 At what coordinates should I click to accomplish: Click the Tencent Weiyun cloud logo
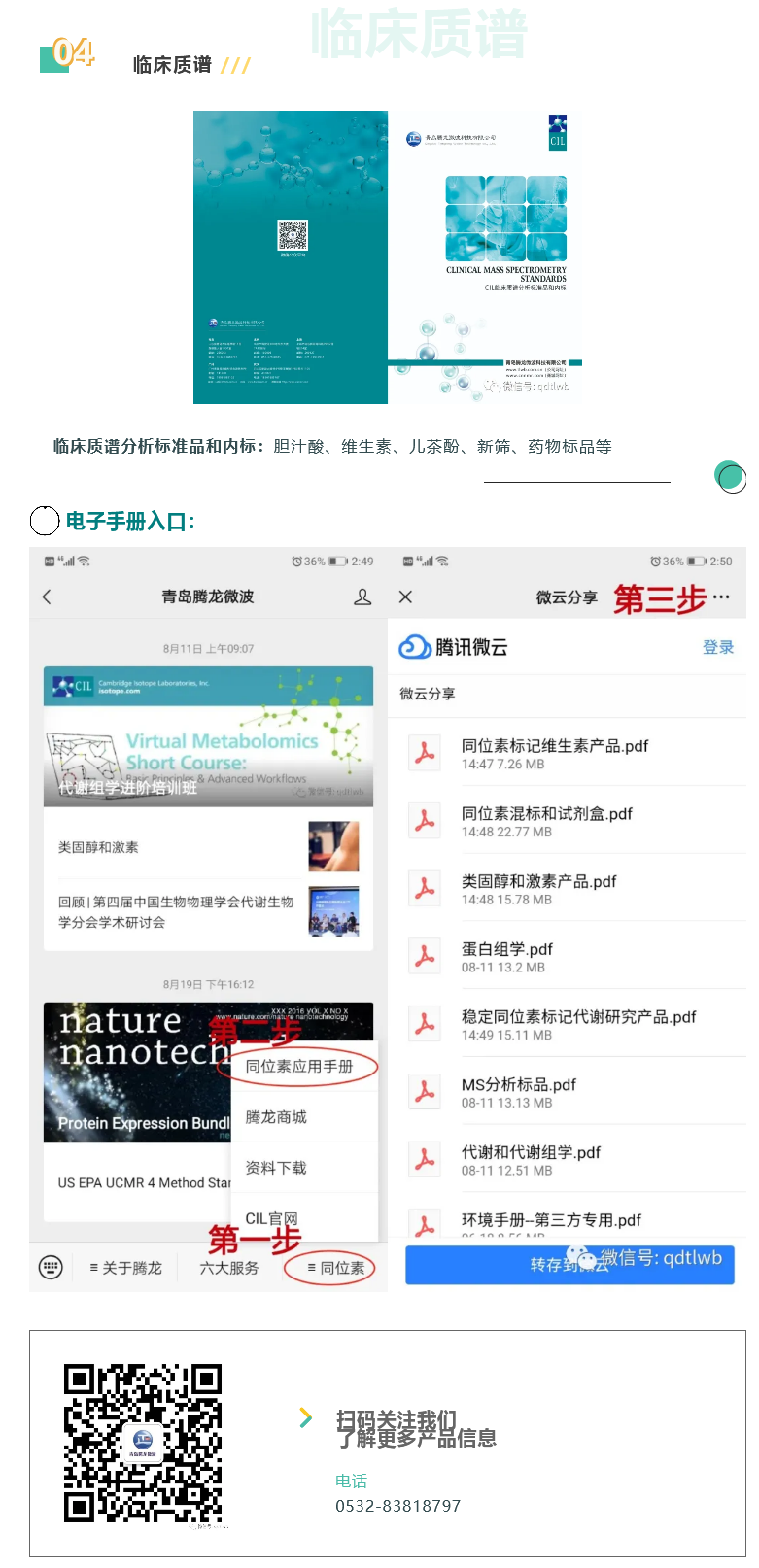click(415, 647)
